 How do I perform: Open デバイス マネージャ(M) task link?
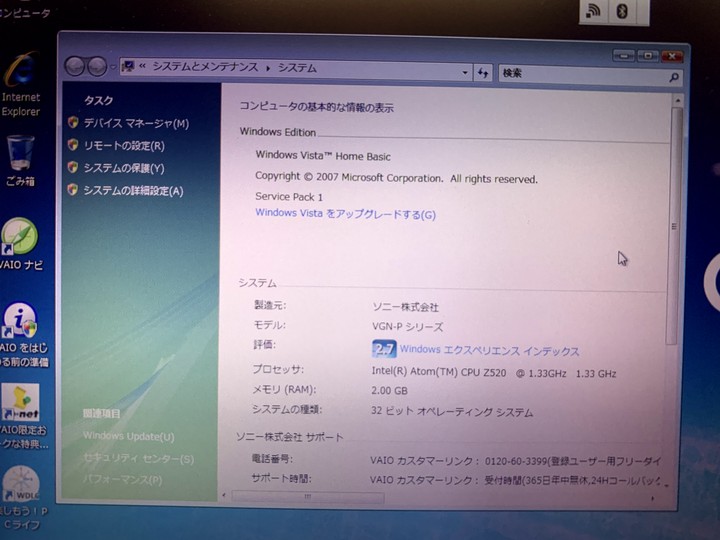tap(136, 124)
